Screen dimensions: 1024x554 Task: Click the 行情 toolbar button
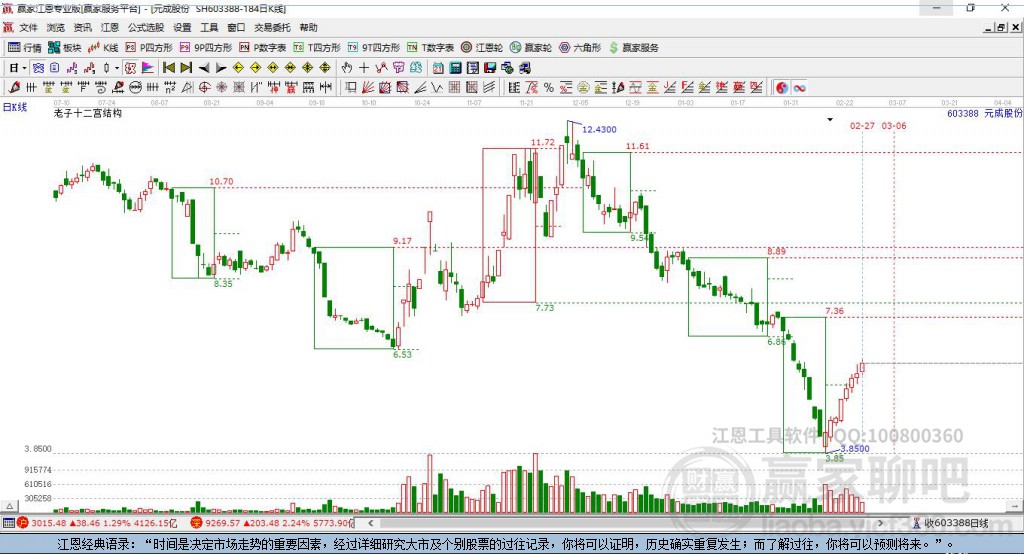point(25,48)
